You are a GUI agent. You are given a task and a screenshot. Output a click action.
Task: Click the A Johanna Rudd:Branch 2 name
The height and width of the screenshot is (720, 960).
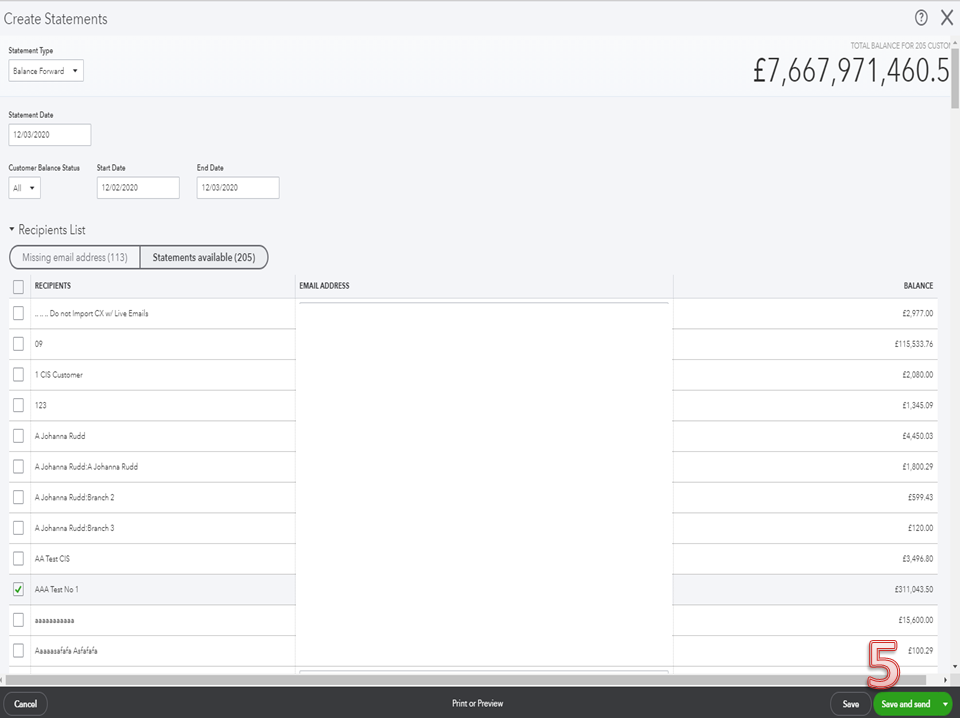(x=75, y=497)
